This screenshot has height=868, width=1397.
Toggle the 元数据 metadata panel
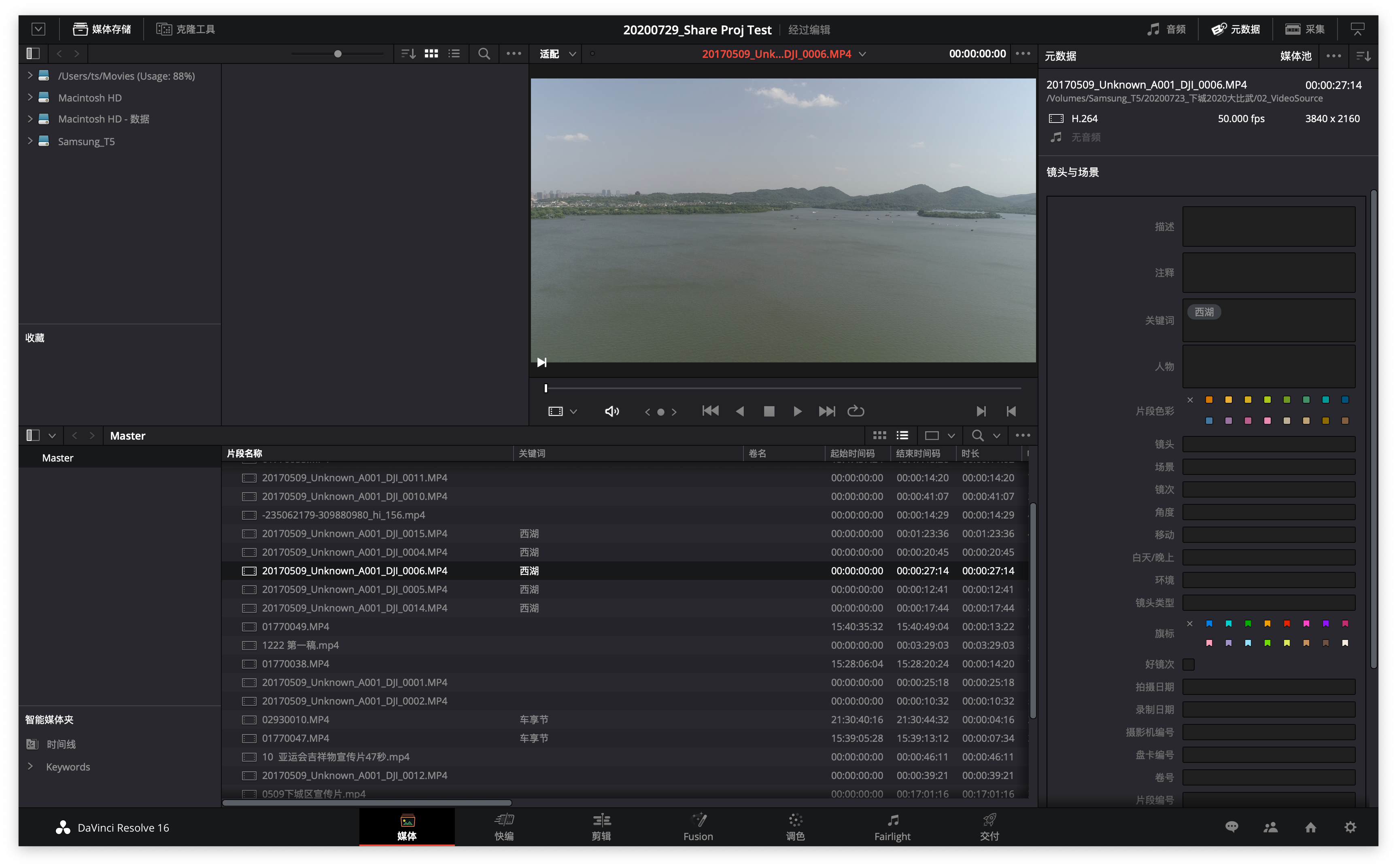[1236, 29]
